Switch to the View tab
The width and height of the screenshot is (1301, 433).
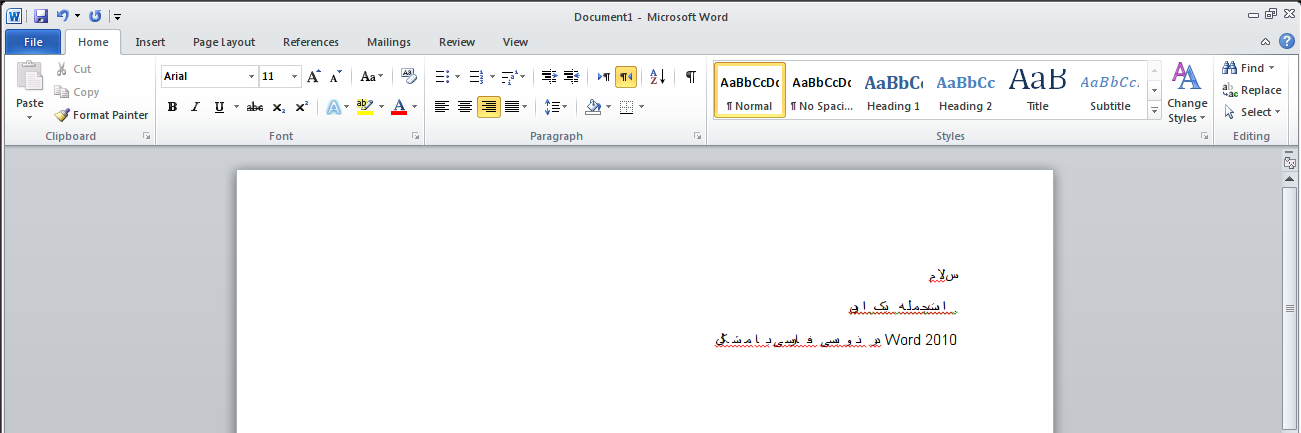[515, 42]
